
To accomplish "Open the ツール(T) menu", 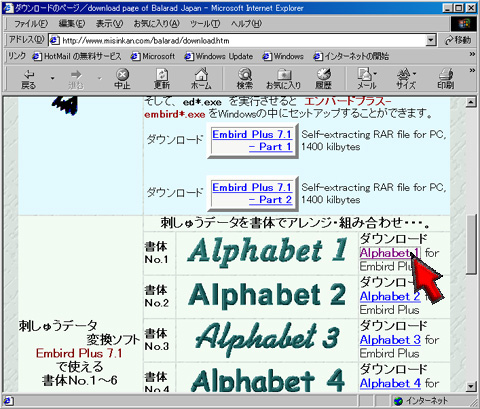I will (205, 24).
